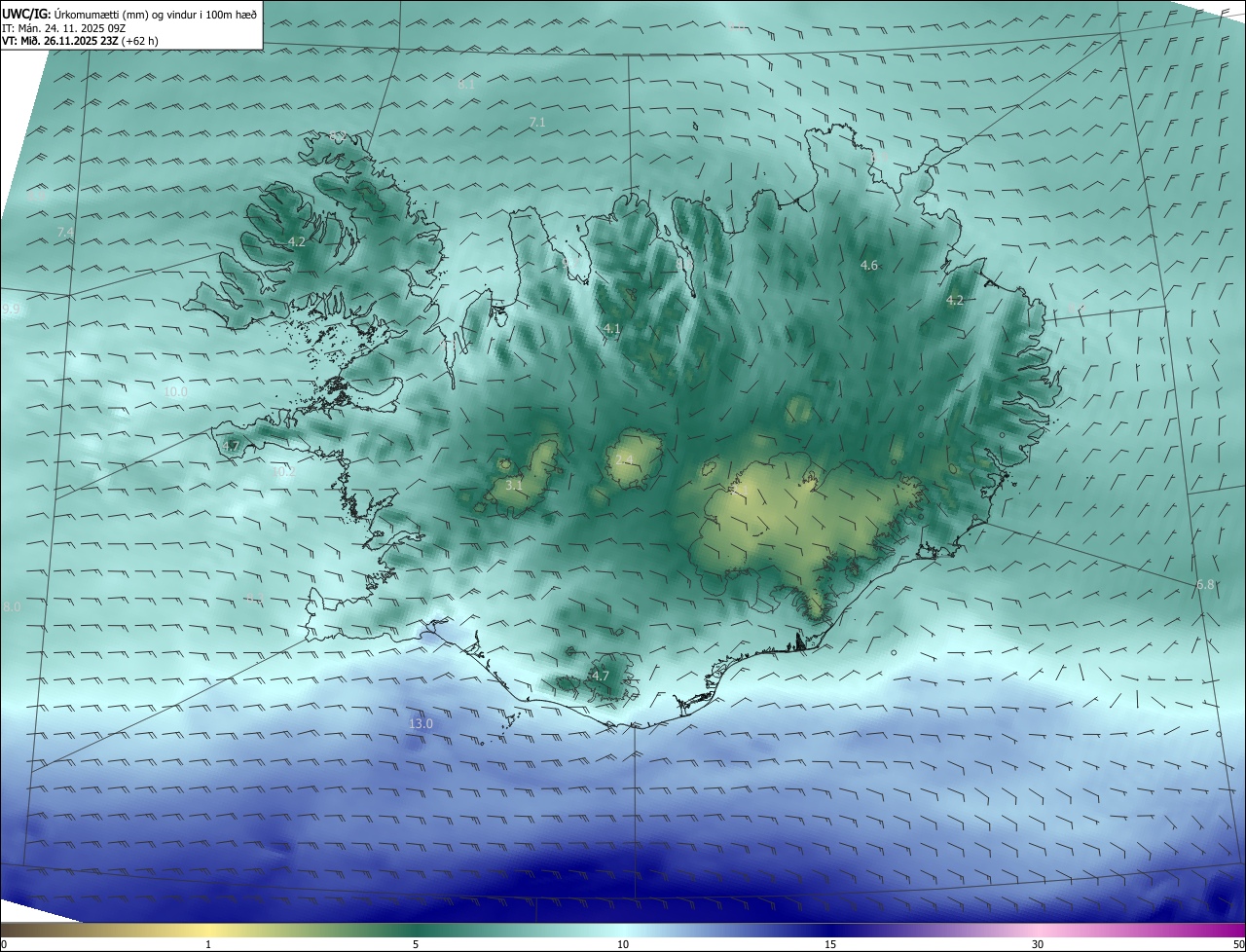Click the 8.1 value label

pos(466,85)
